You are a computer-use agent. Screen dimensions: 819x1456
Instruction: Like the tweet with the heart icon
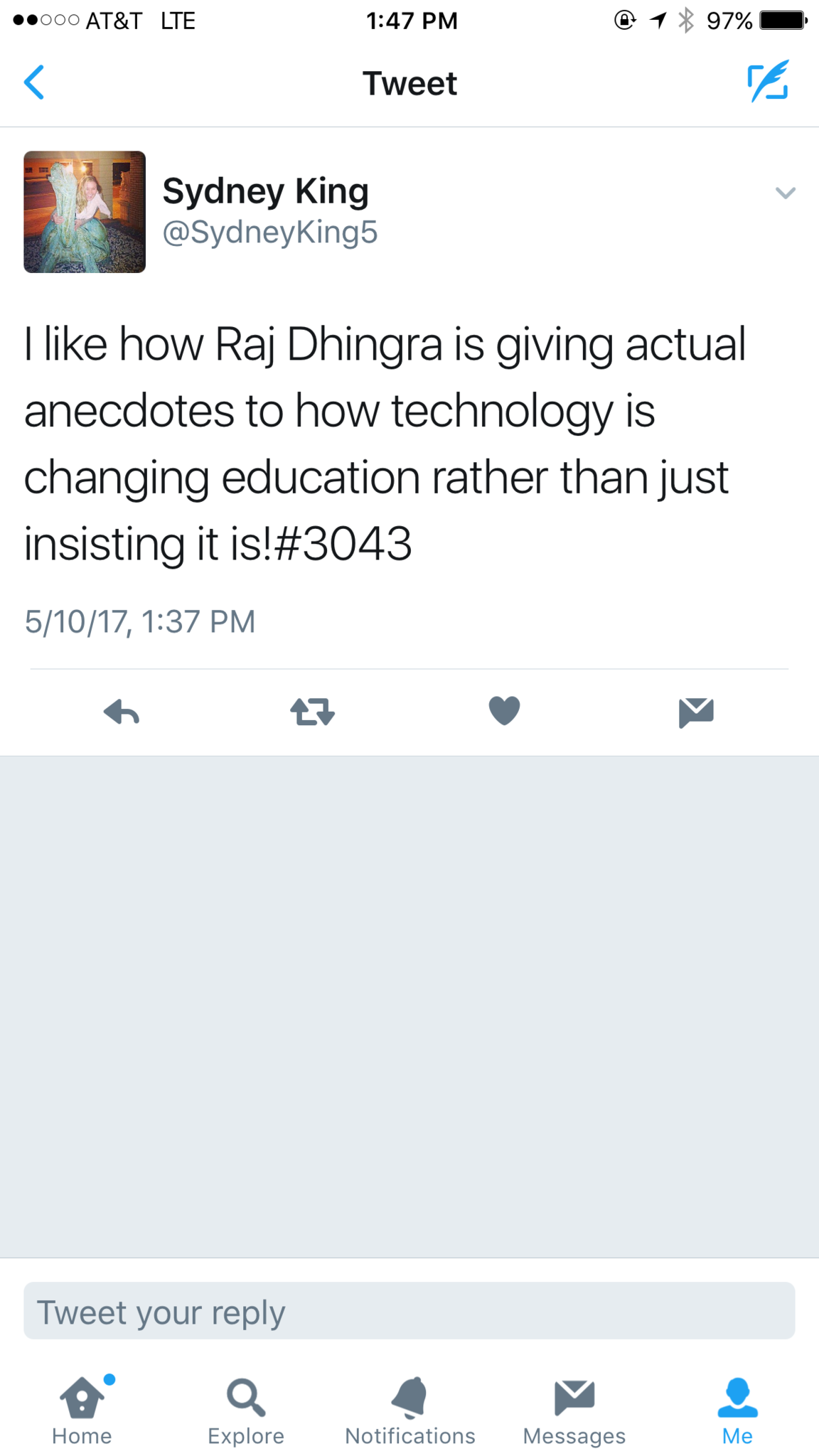tap(505, 711)
